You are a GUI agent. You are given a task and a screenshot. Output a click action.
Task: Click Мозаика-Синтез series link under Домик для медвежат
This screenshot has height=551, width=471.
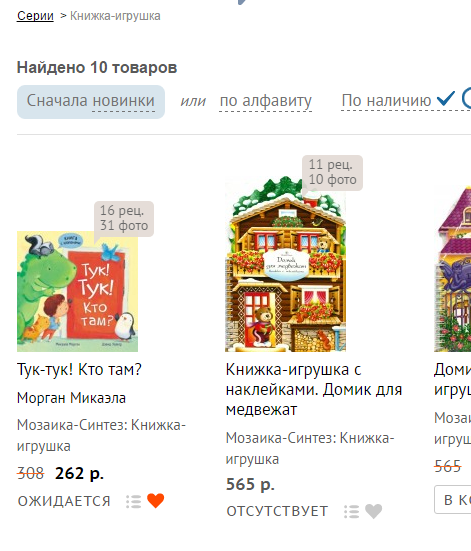310,449
